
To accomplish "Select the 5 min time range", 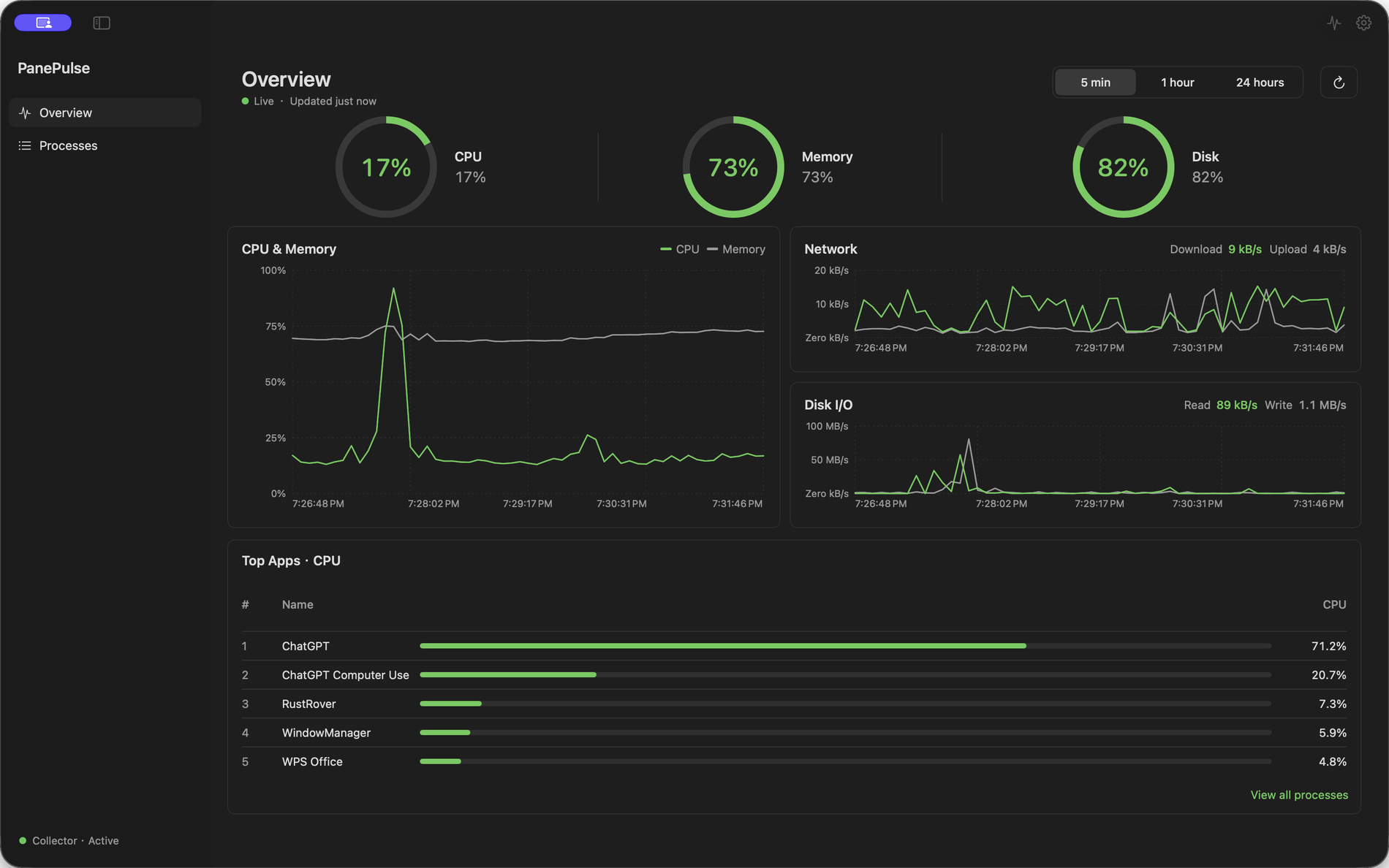I will tap(1095, 83).
